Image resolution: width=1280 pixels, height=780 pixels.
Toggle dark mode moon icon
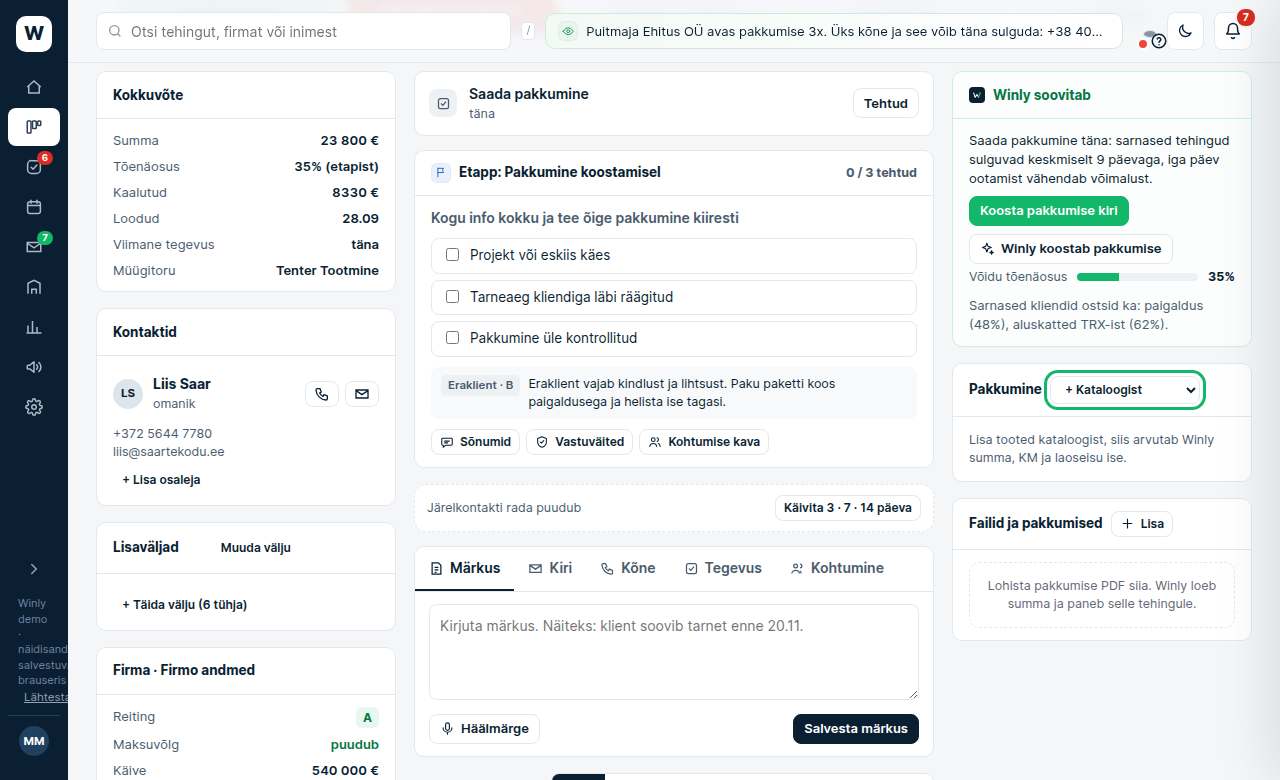point(1185,31)
